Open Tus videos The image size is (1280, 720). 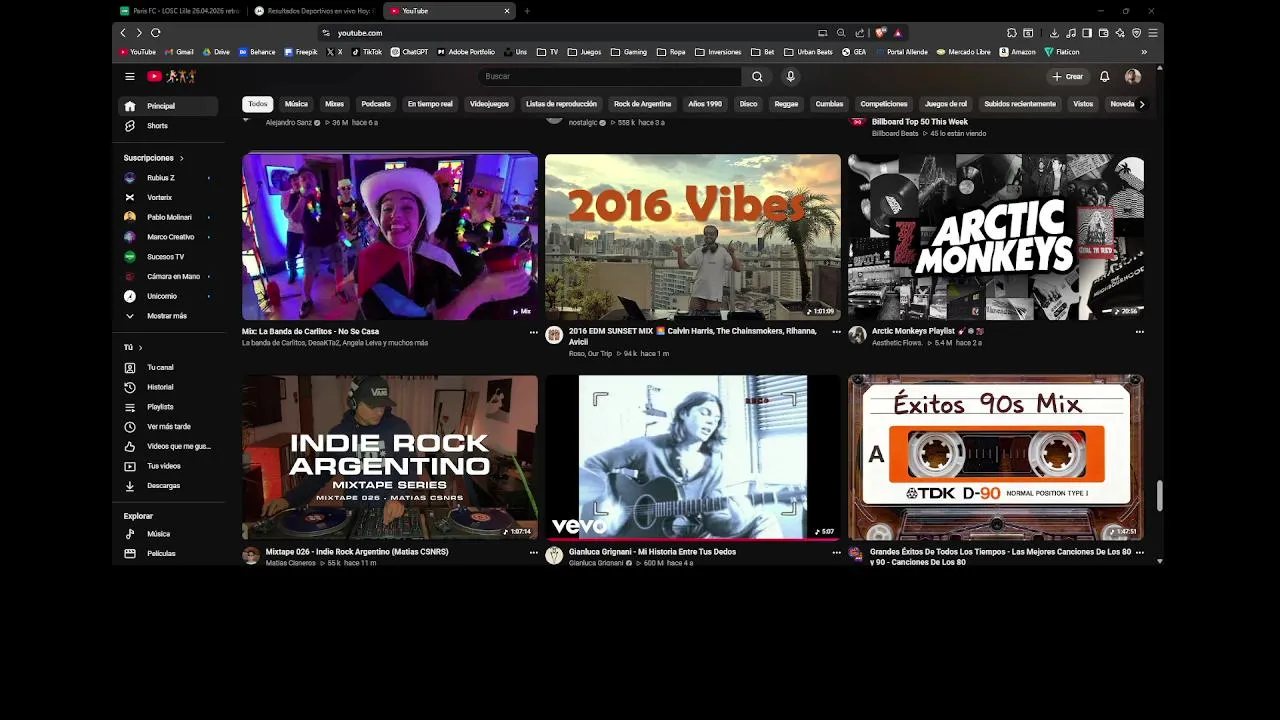click(x=168, y=466)
